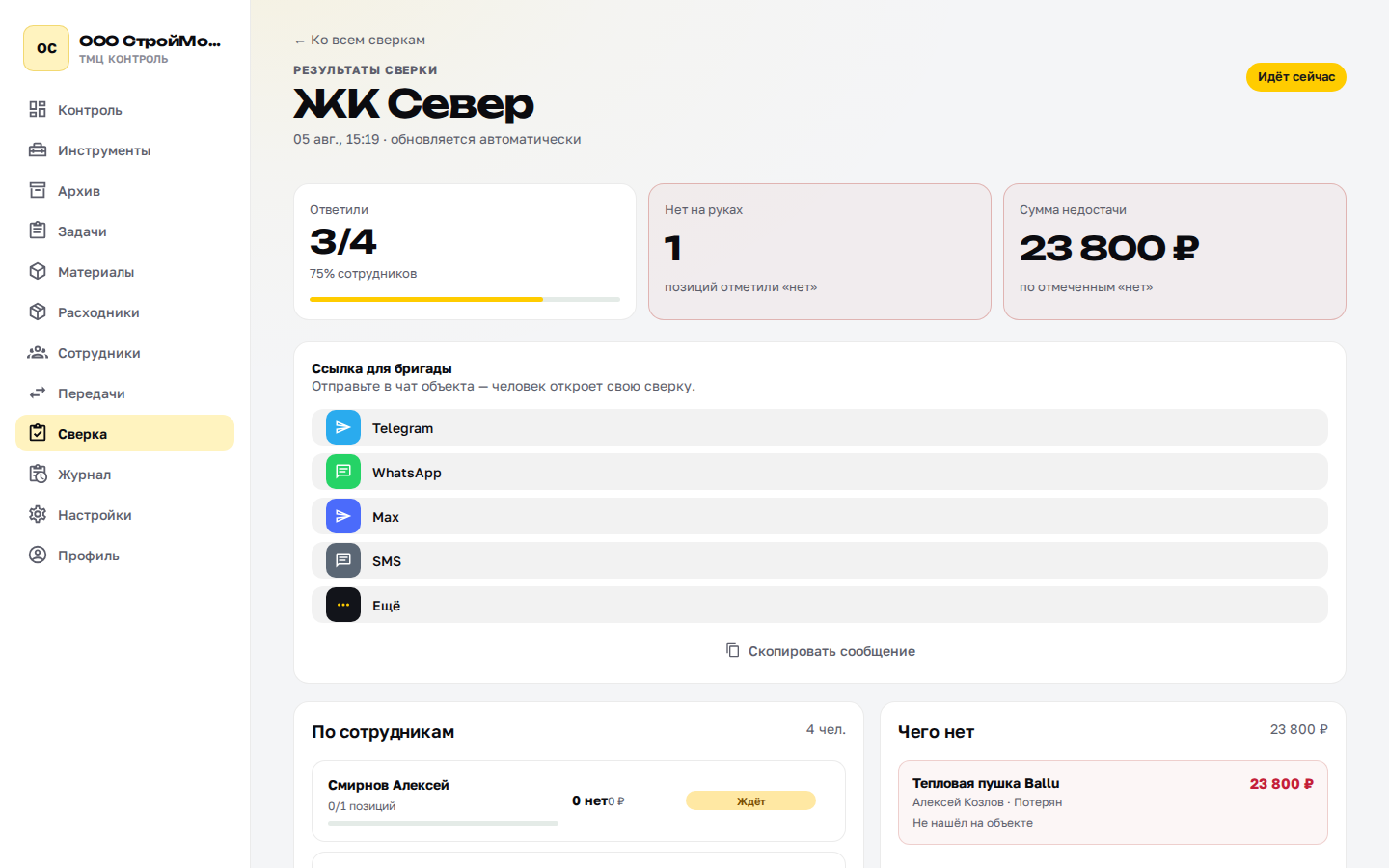Click the ОС company logo badge
The width and height of the screenshot is (1389, 868).
click(46, 48)
